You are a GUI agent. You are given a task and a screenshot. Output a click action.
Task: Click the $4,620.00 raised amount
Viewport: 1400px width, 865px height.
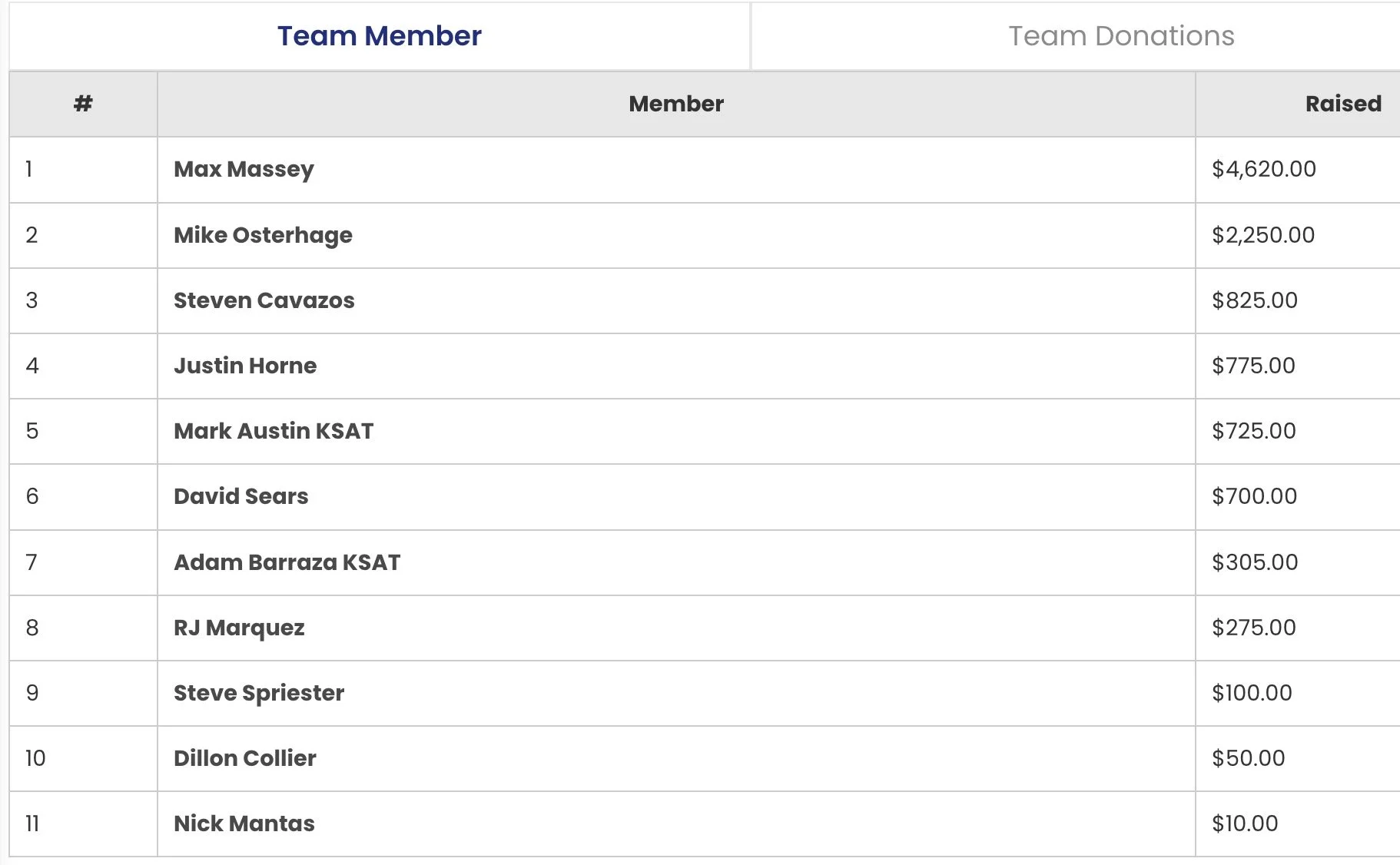tap(1264, 169)
